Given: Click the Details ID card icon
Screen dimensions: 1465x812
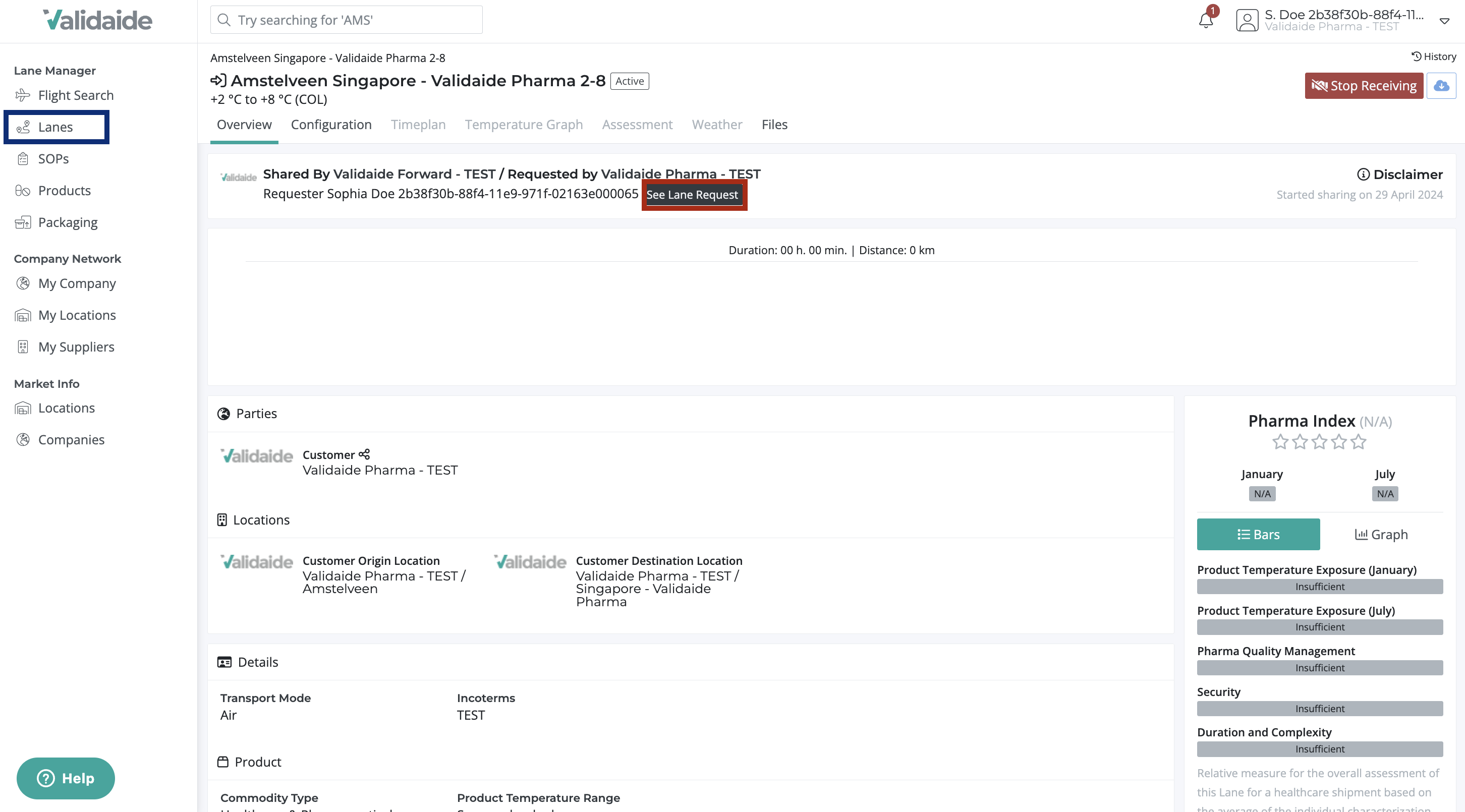Looking at the screenshot, I should (x=224, y=662).
